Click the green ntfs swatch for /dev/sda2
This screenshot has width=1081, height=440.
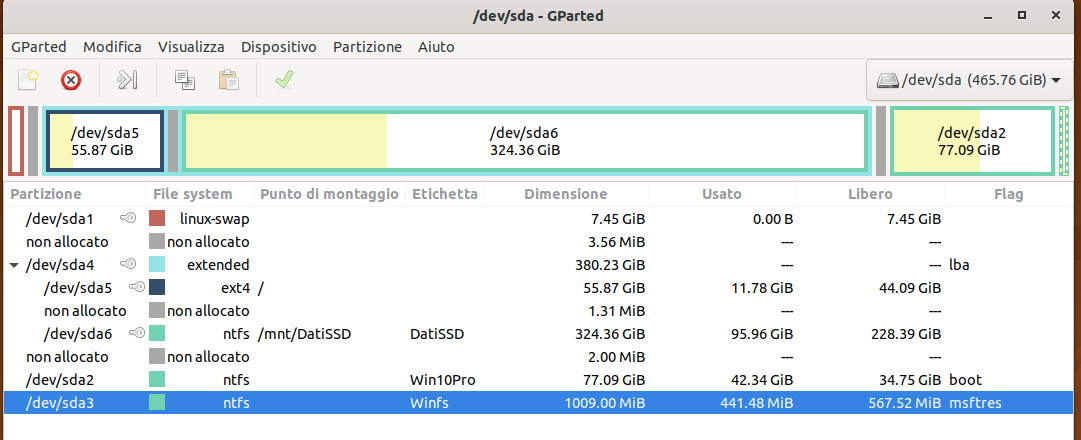156,380
